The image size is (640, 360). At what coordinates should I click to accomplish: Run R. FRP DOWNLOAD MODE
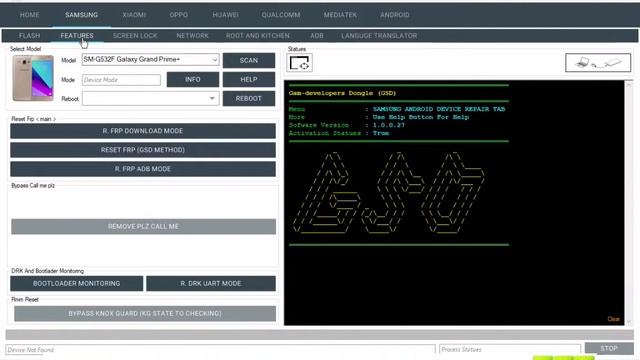143,131
